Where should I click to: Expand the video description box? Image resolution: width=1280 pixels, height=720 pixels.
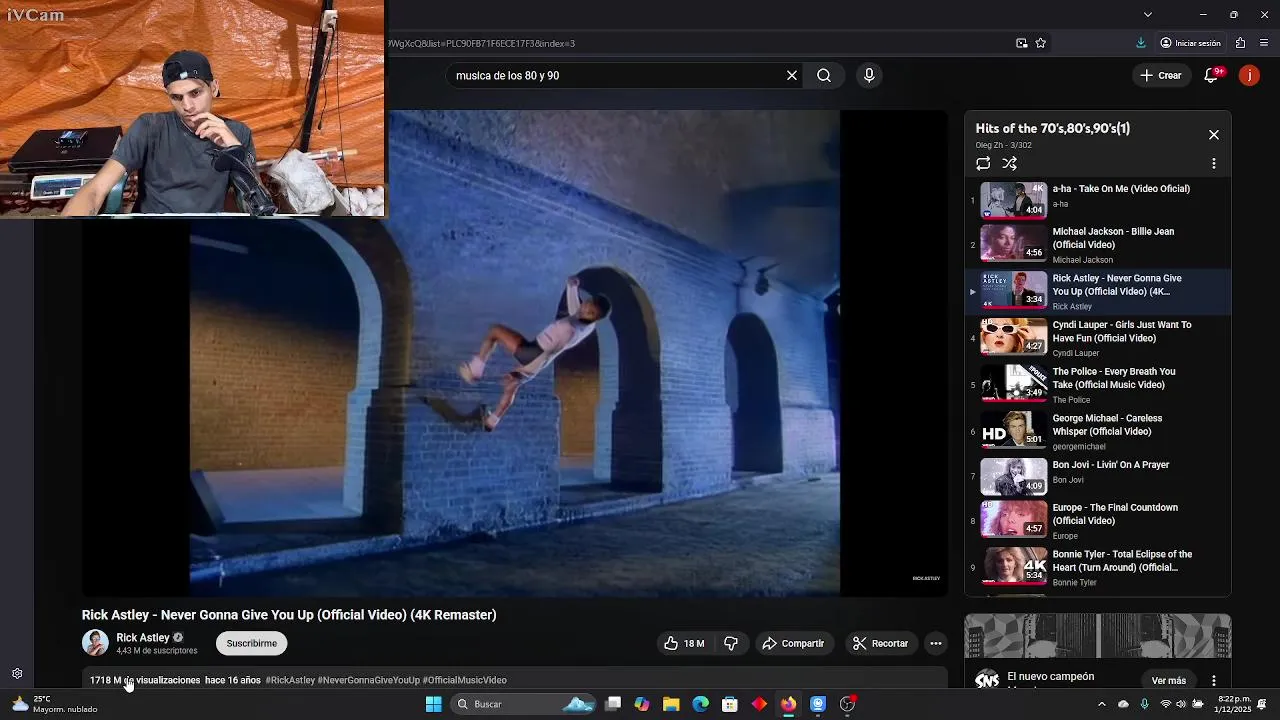tap(515, 680)
